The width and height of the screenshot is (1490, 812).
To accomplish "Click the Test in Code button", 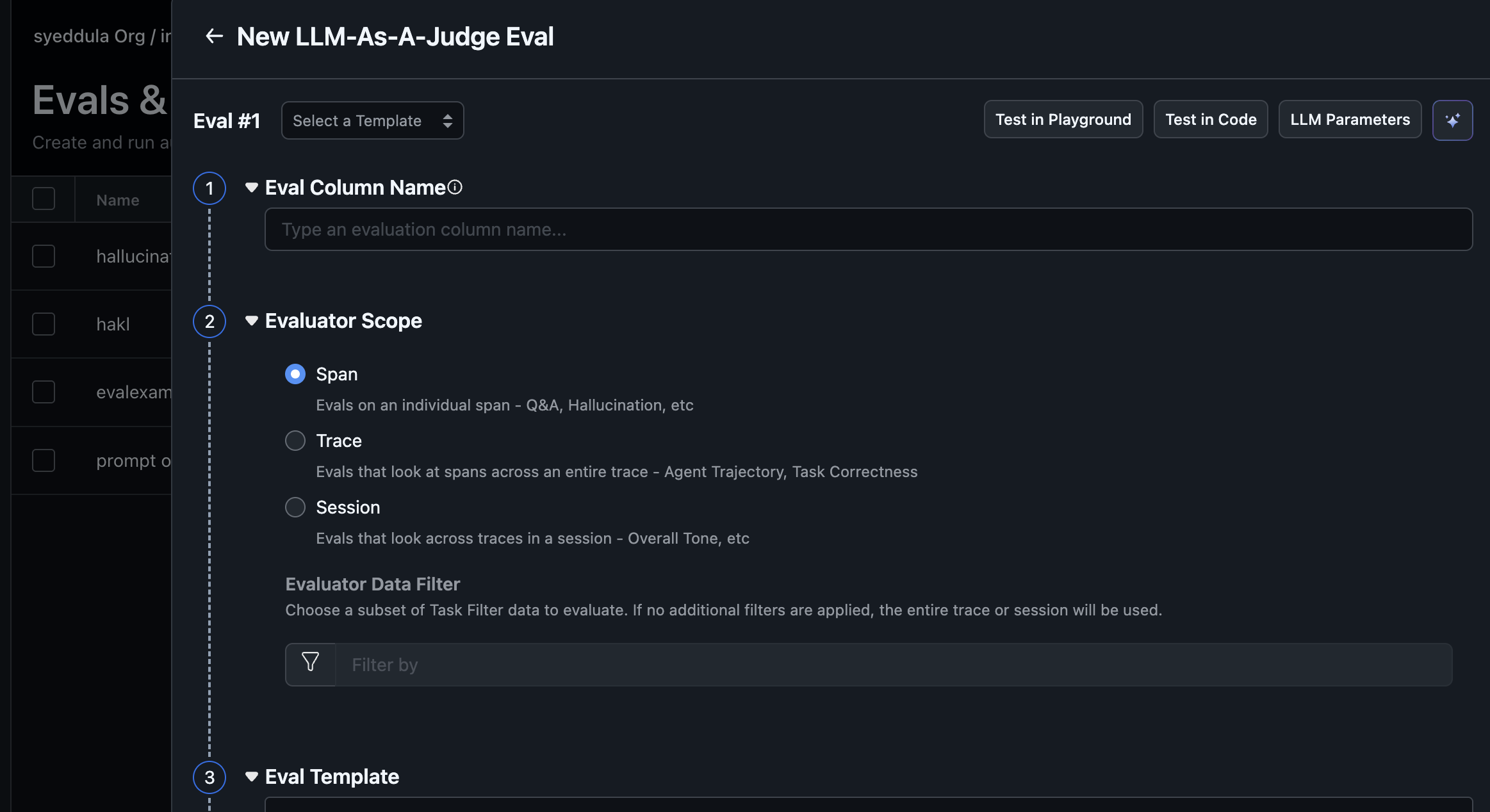I will pyautogui.click(x=1210, y=120).
